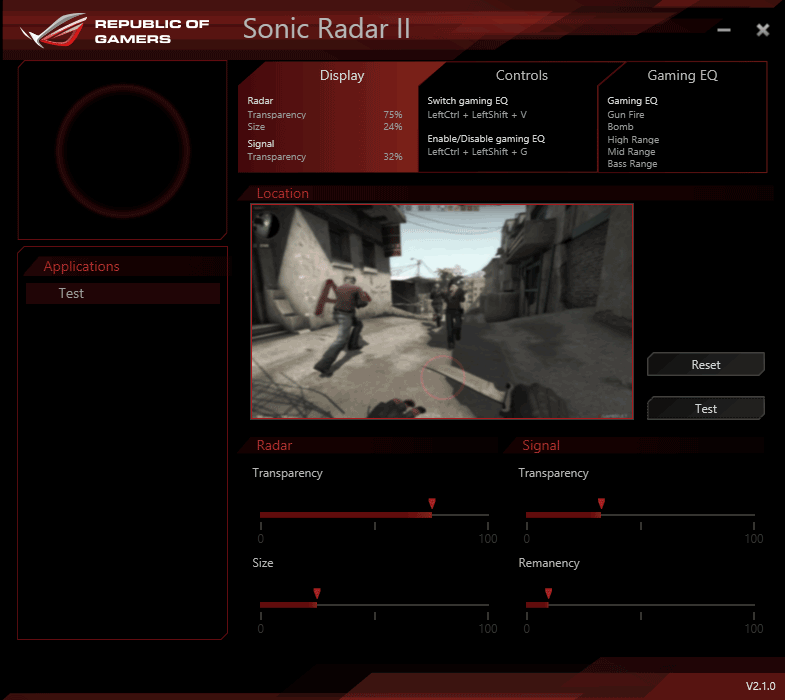This screenshot has height=700, width=785.
Task: Click the radar circle in the location preview
Action: [x=443, y=378]
